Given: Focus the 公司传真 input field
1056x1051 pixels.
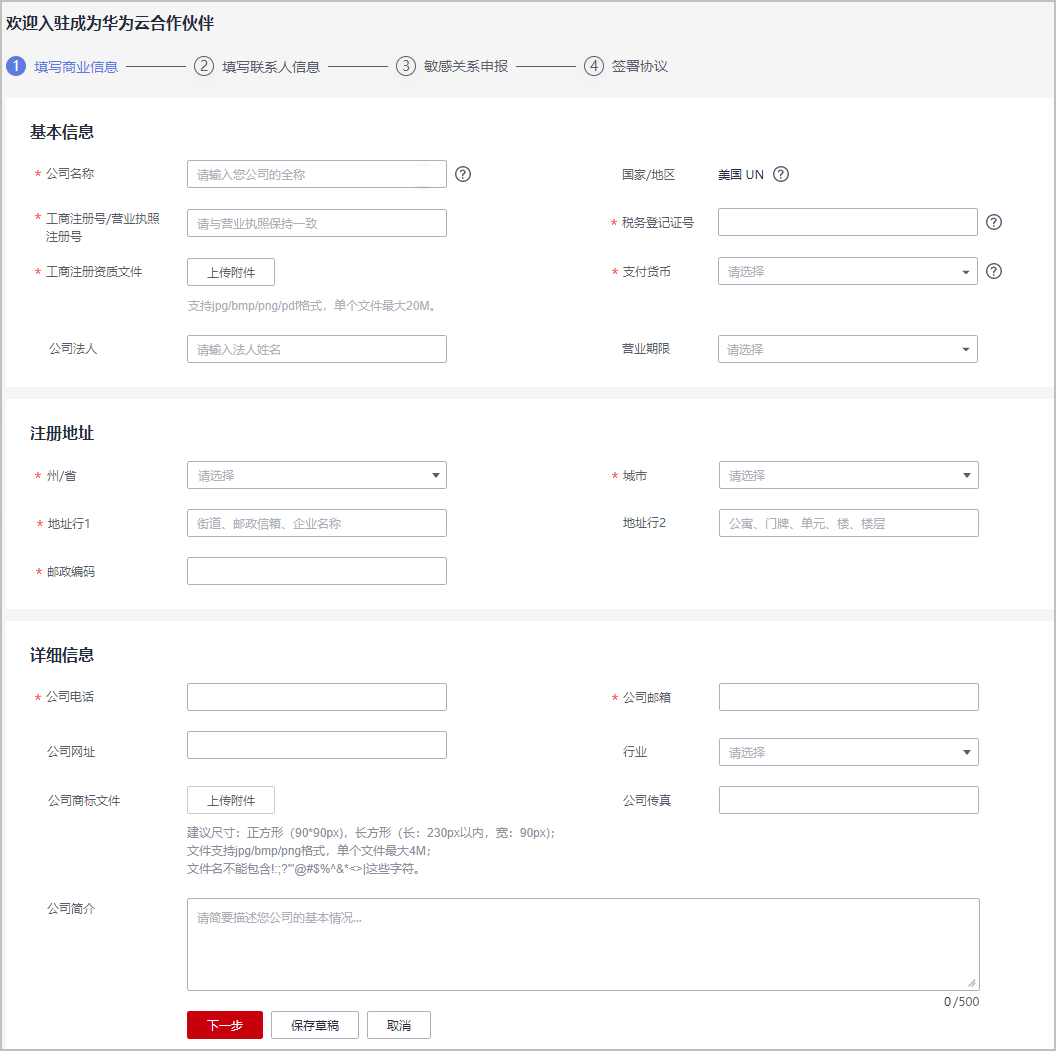Looking at the screenshot, I should 849,800.
